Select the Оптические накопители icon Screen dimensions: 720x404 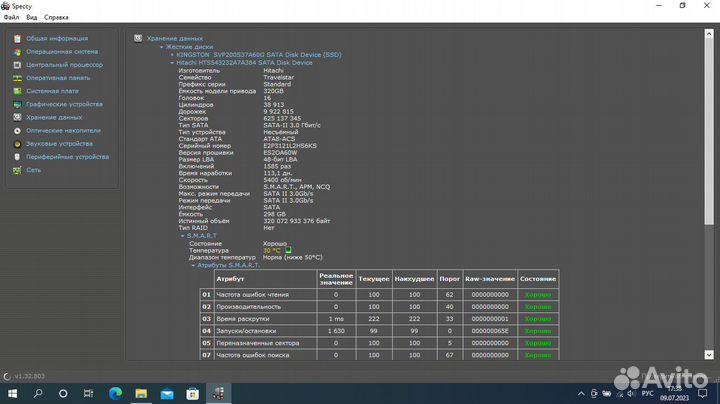(x=17, y=131)
